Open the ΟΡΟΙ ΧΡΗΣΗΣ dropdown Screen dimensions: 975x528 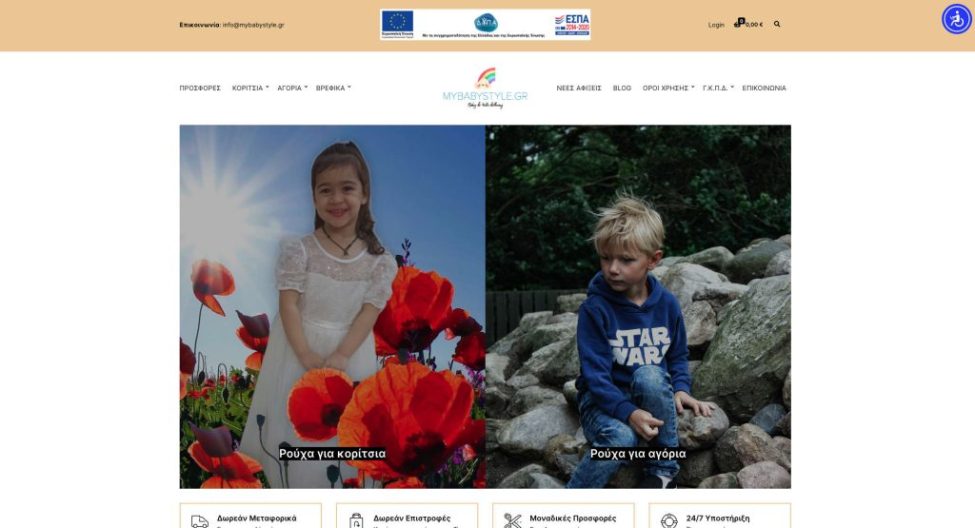point(668,88)
